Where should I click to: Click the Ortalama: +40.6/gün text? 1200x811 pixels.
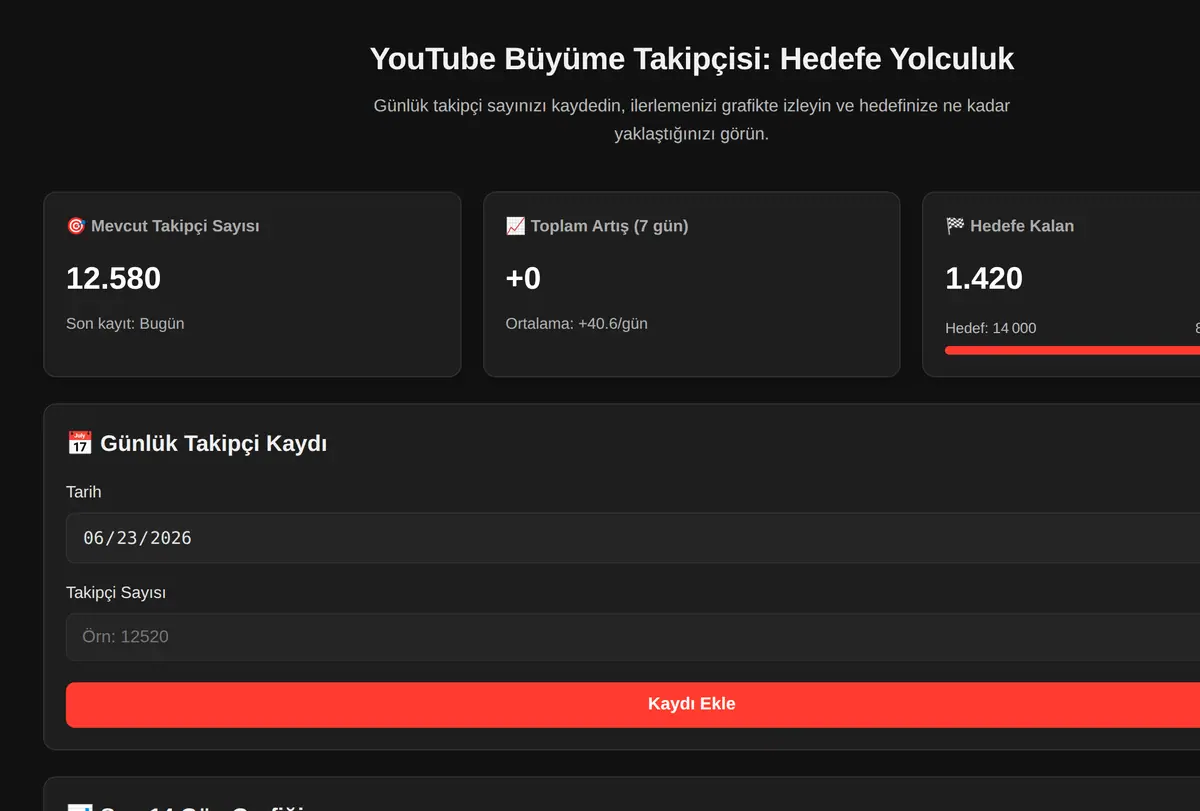pyautogui.click(x=577, y=324)
